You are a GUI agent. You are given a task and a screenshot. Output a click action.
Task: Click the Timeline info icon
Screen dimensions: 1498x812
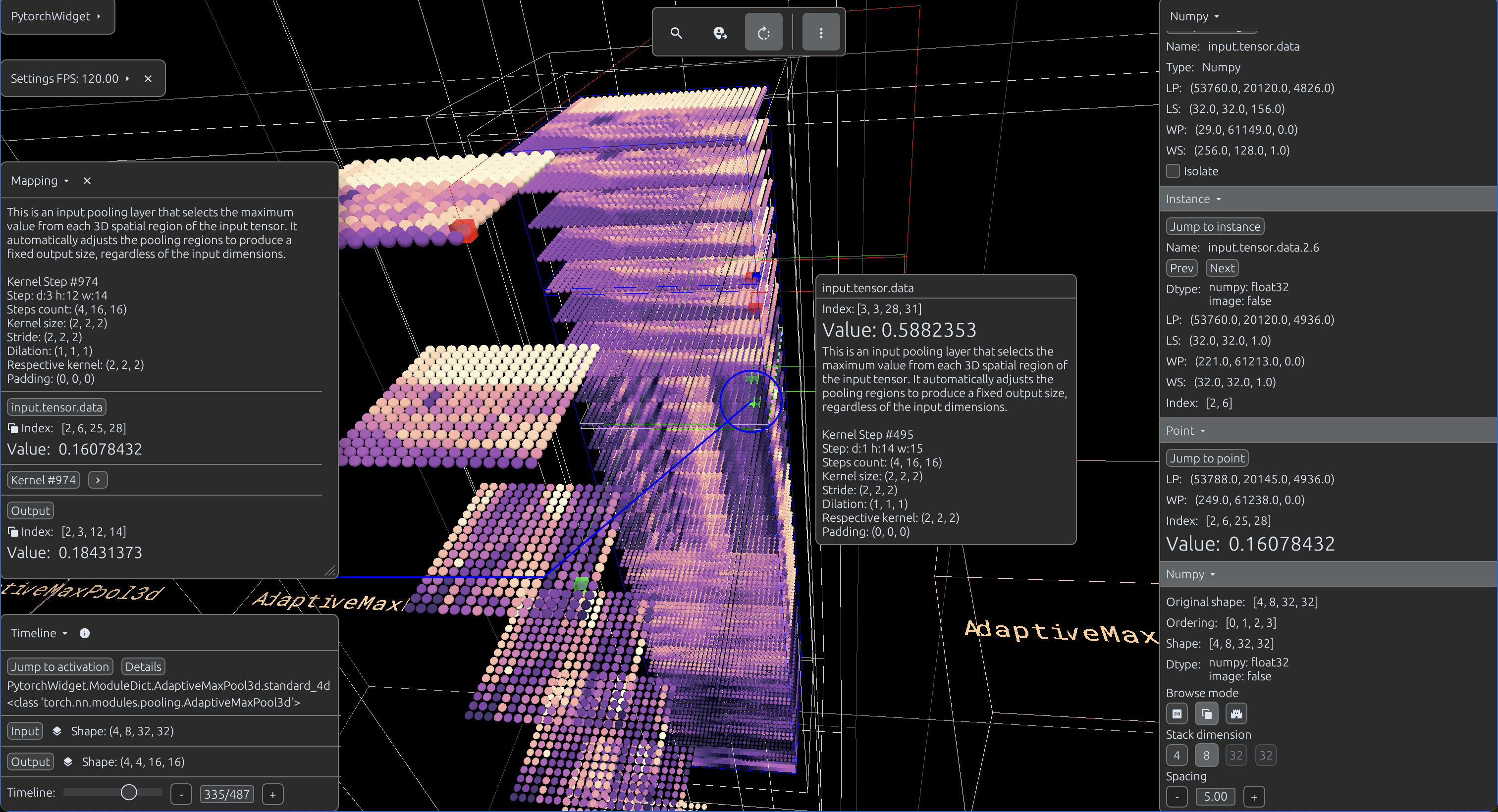point(85,633)
